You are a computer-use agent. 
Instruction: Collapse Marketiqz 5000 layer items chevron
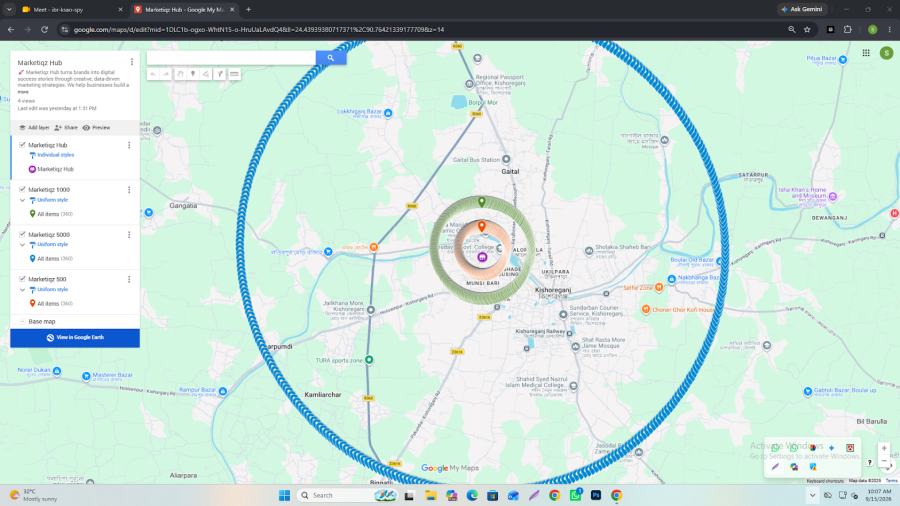click(22, 245)
